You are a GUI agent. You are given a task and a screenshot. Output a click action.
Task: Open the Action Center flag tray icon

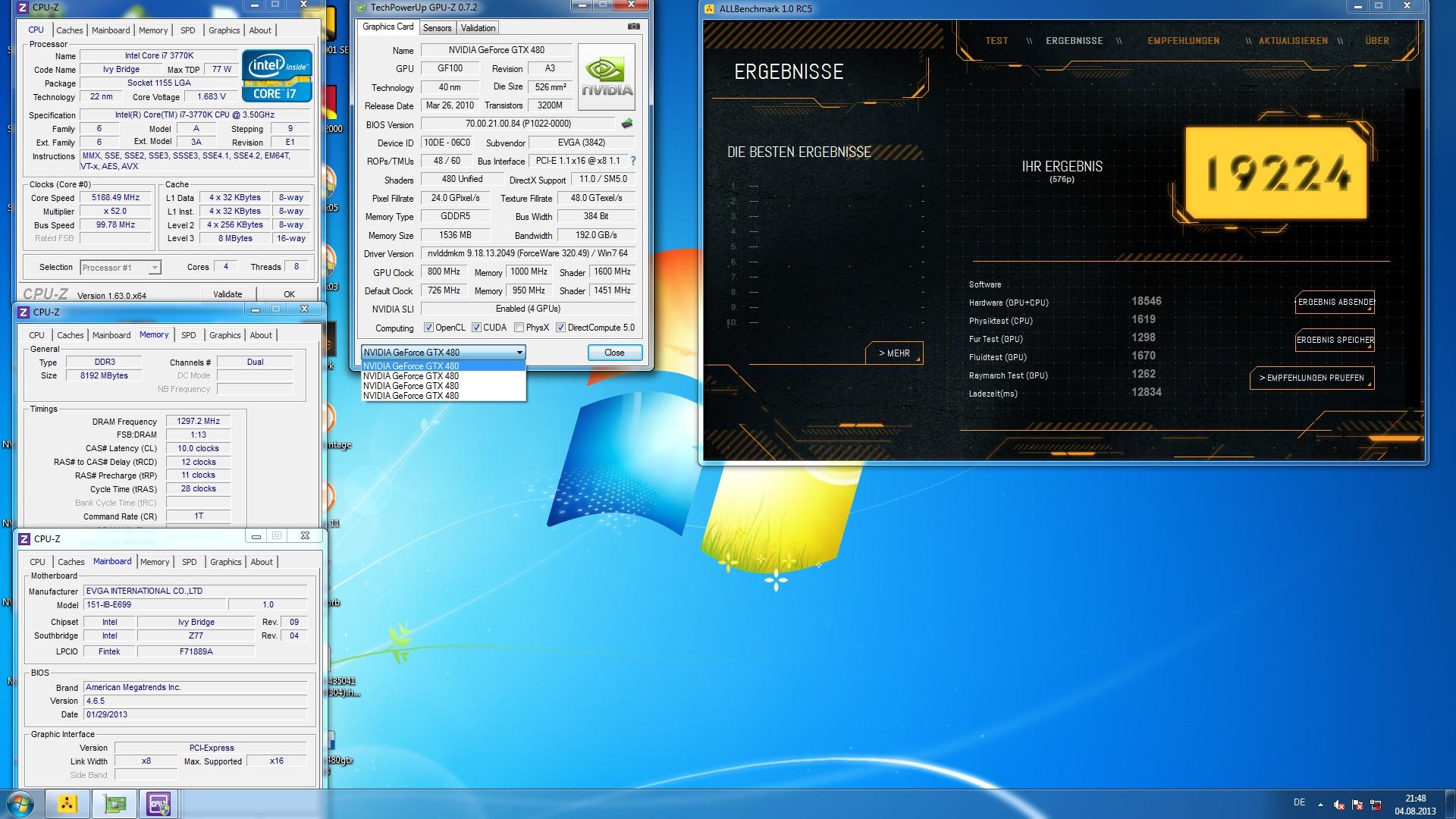click(x=1357, y=805)
